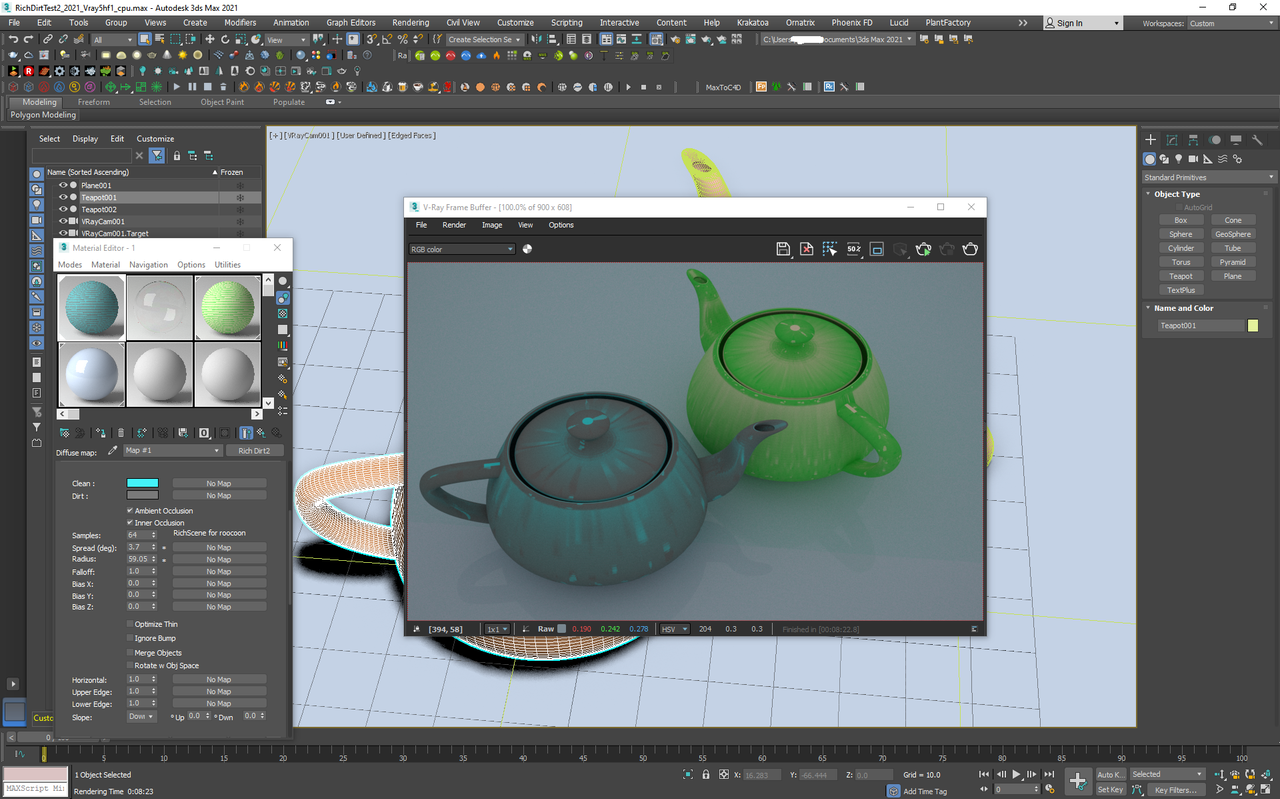Hide Teapot002 with its eye icon
The image size is (1280, 799).
[63, 210]
